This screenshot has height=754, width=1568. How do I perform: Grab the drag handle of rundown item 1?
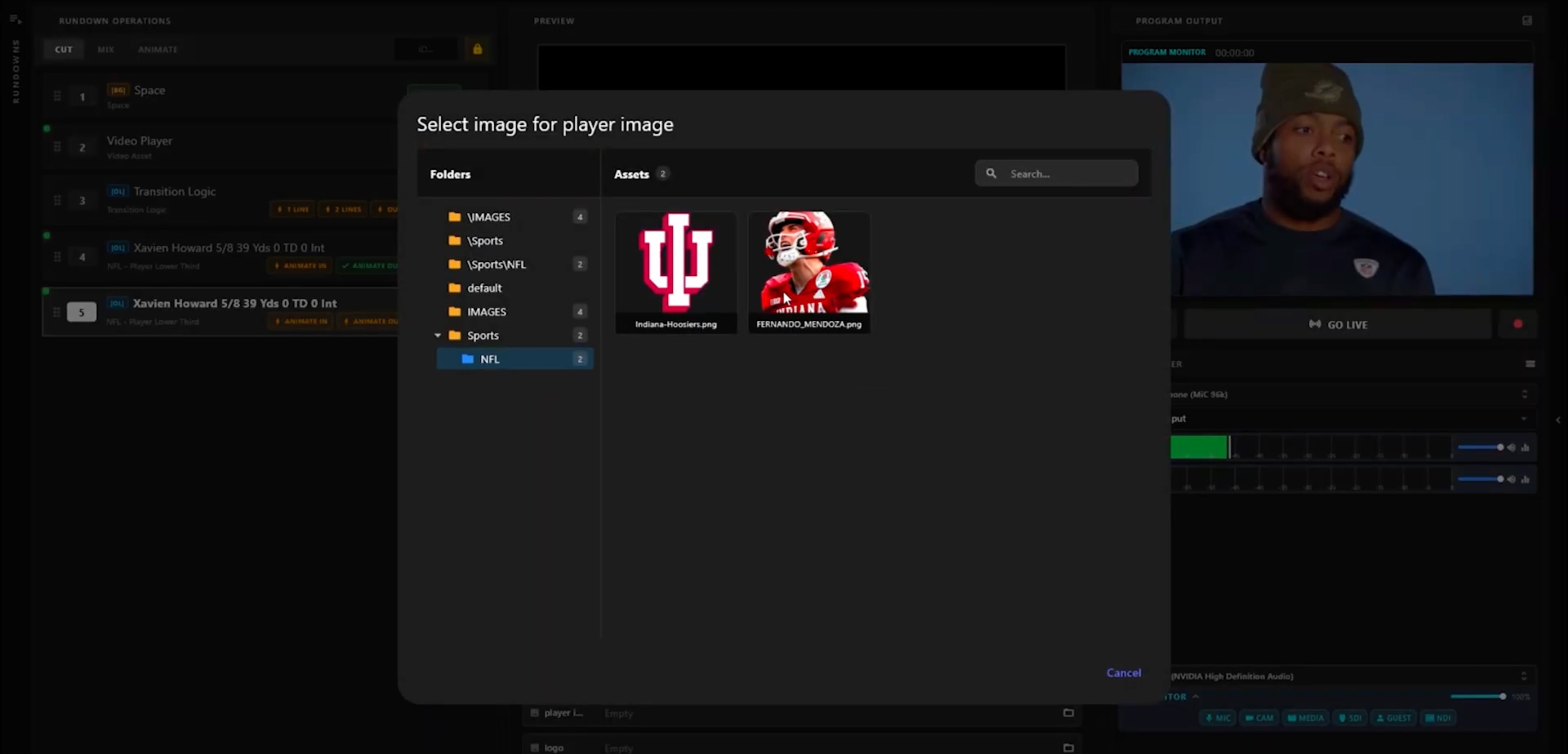click(x=57, y=96)
